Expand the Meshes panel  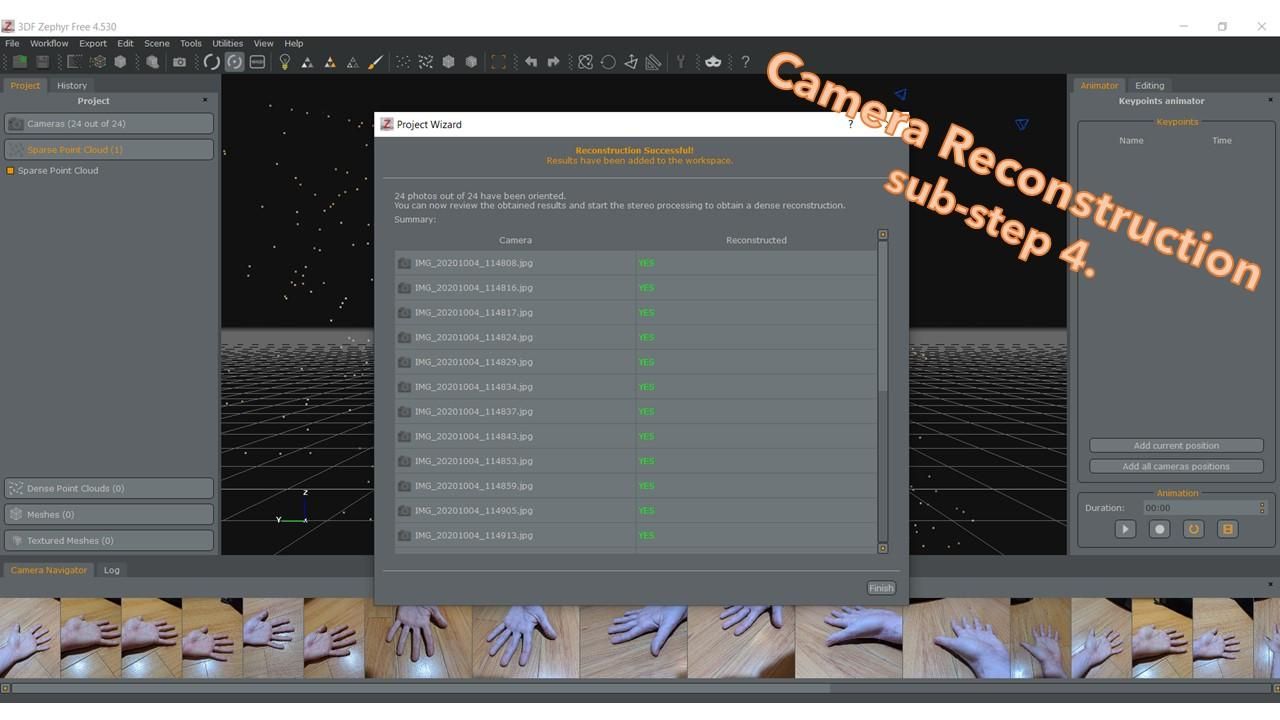coord(109,514)
